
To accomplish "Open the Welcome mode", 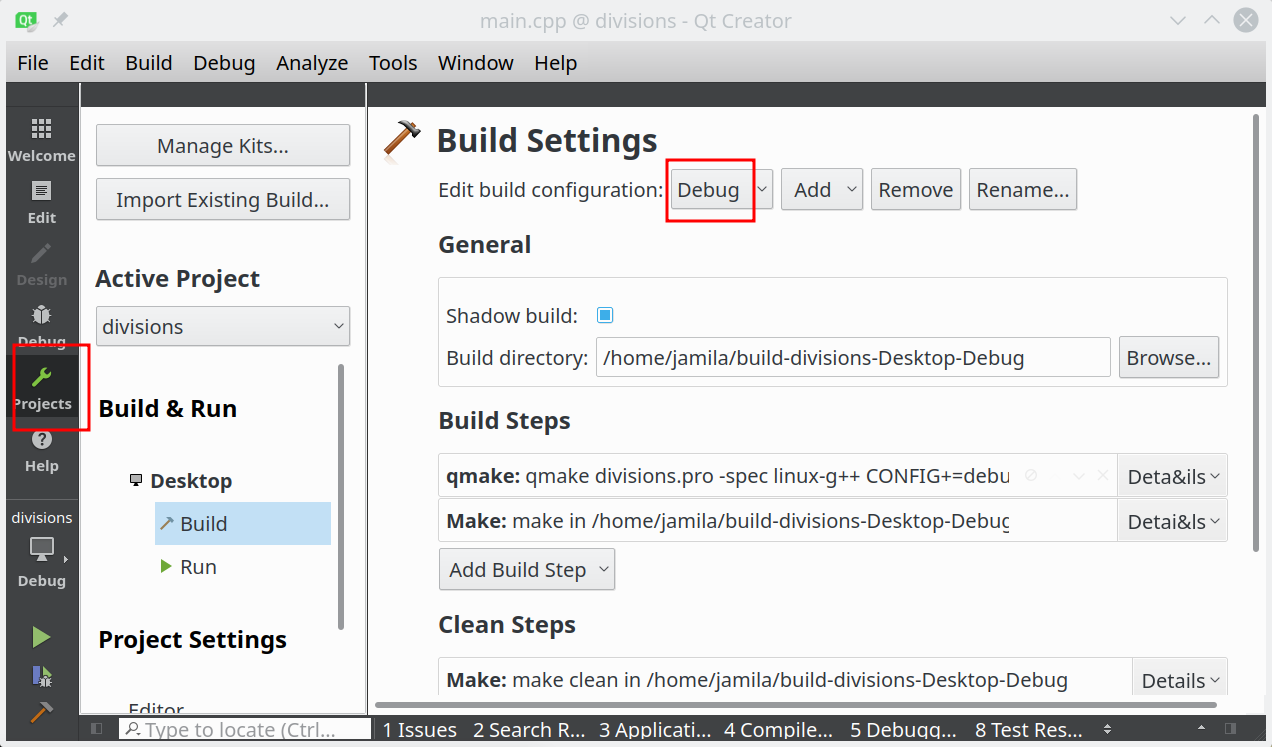I will [42, 139].
